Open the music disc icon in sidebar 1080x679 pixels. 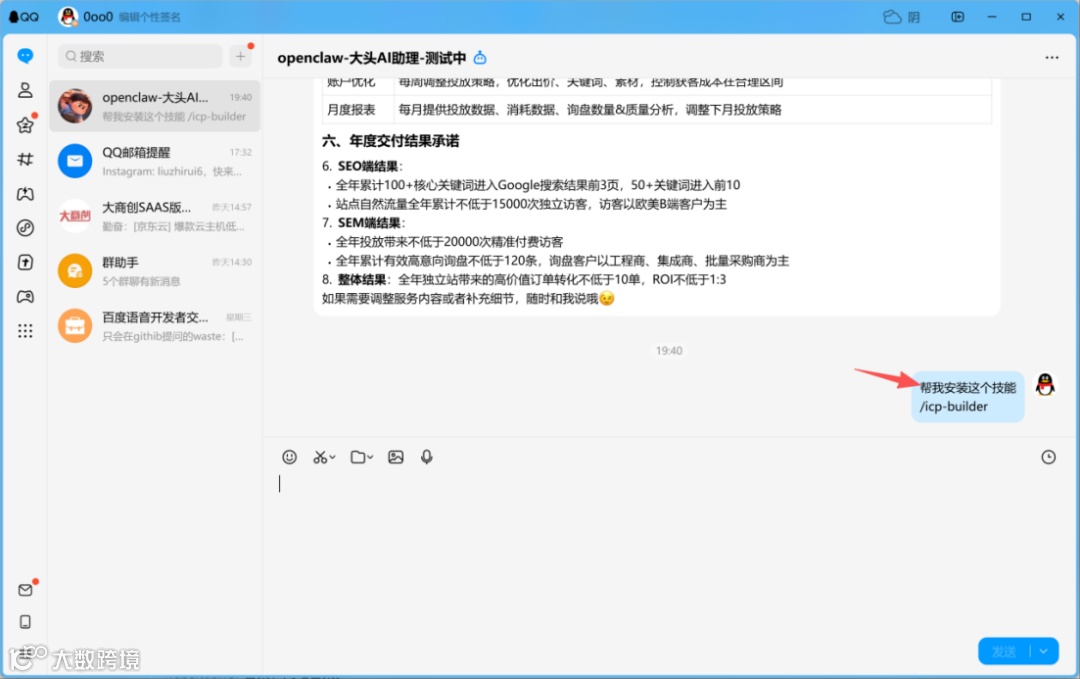(x=25, y=228)
